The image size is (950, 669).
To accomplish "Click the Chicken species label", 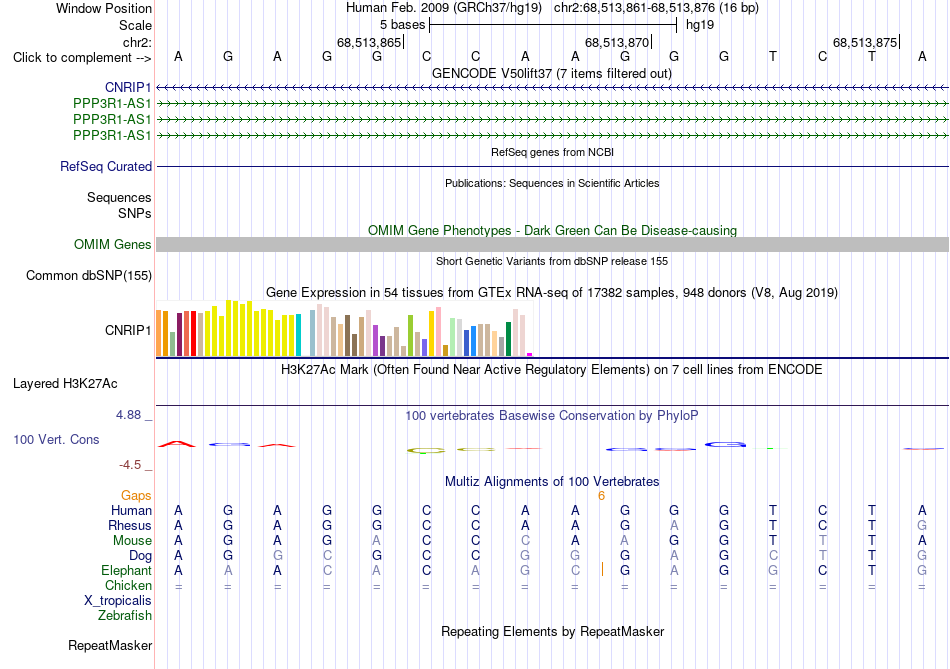I will coord(128,585).
